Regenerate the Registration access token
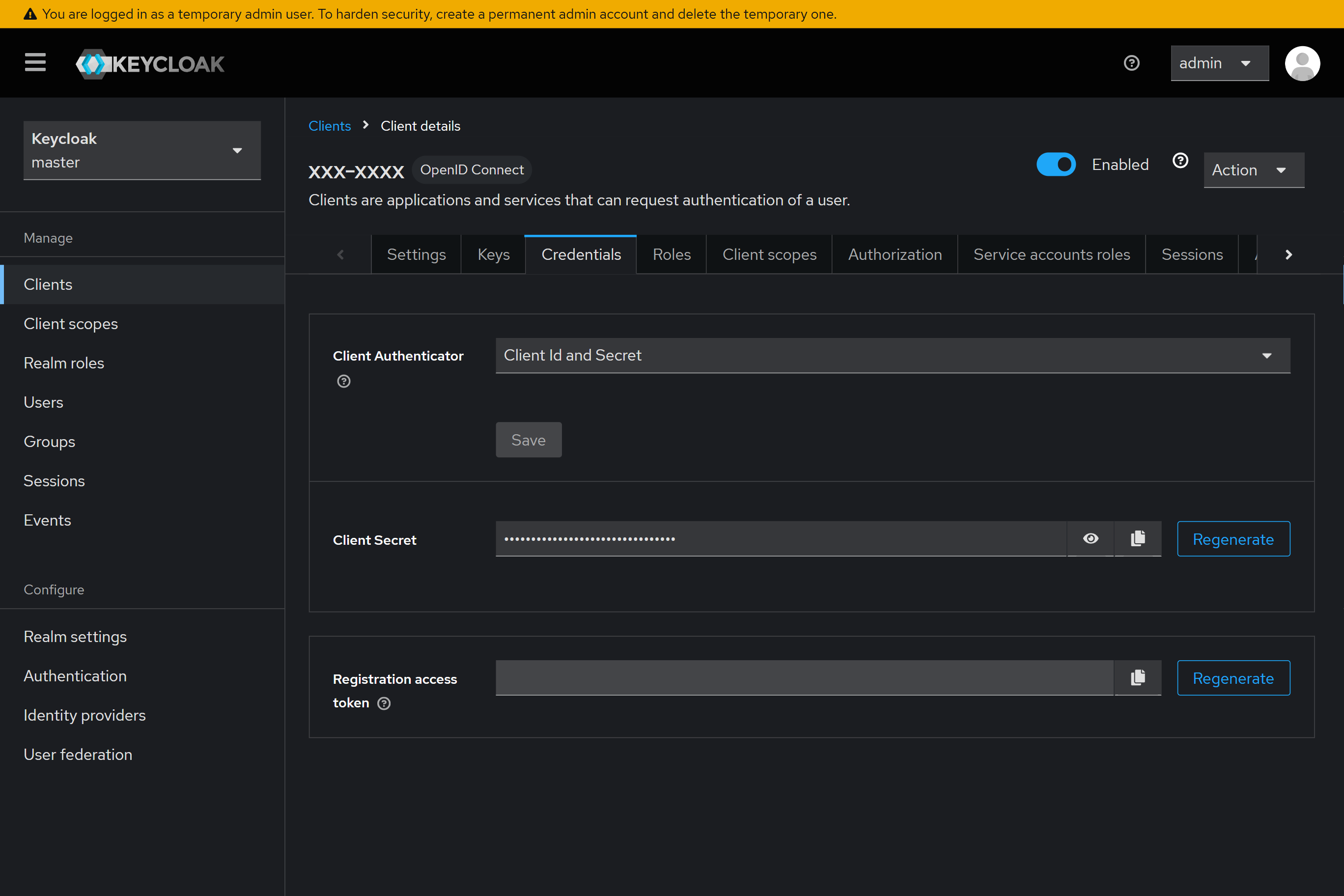The image size is (1344, 896). [x=1233, y=678]
